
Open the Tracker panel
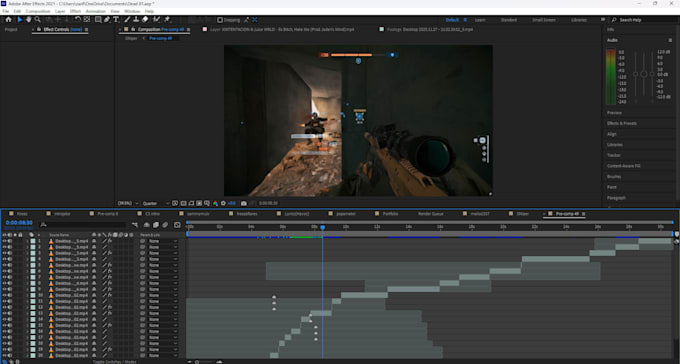pyautogui.click(x=614, y=155)
